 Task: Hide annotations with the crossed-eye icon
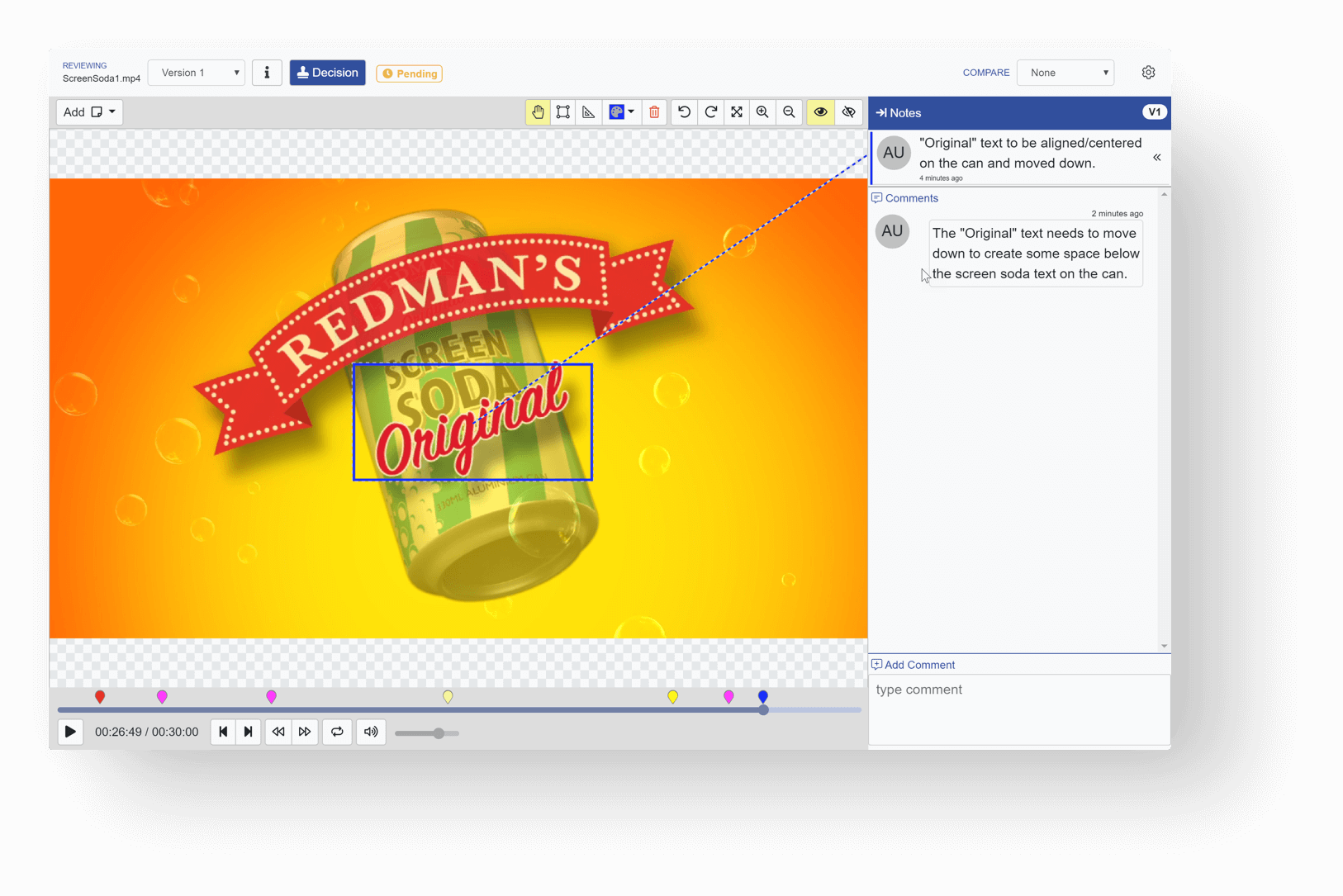click(849, 112)
